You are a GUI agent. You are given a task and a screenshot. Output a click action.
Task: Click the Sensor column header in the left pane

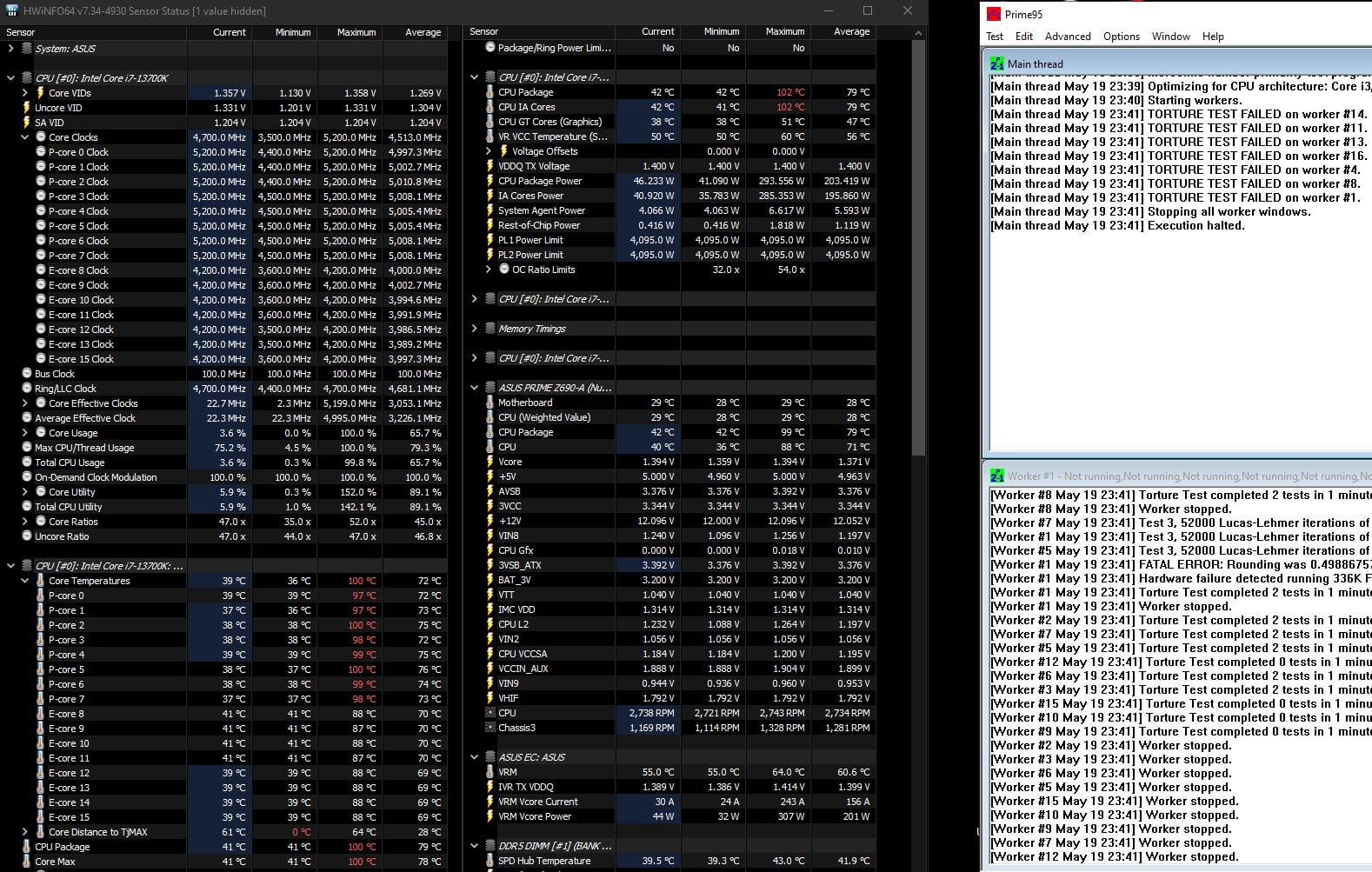(x=94, y=32)
